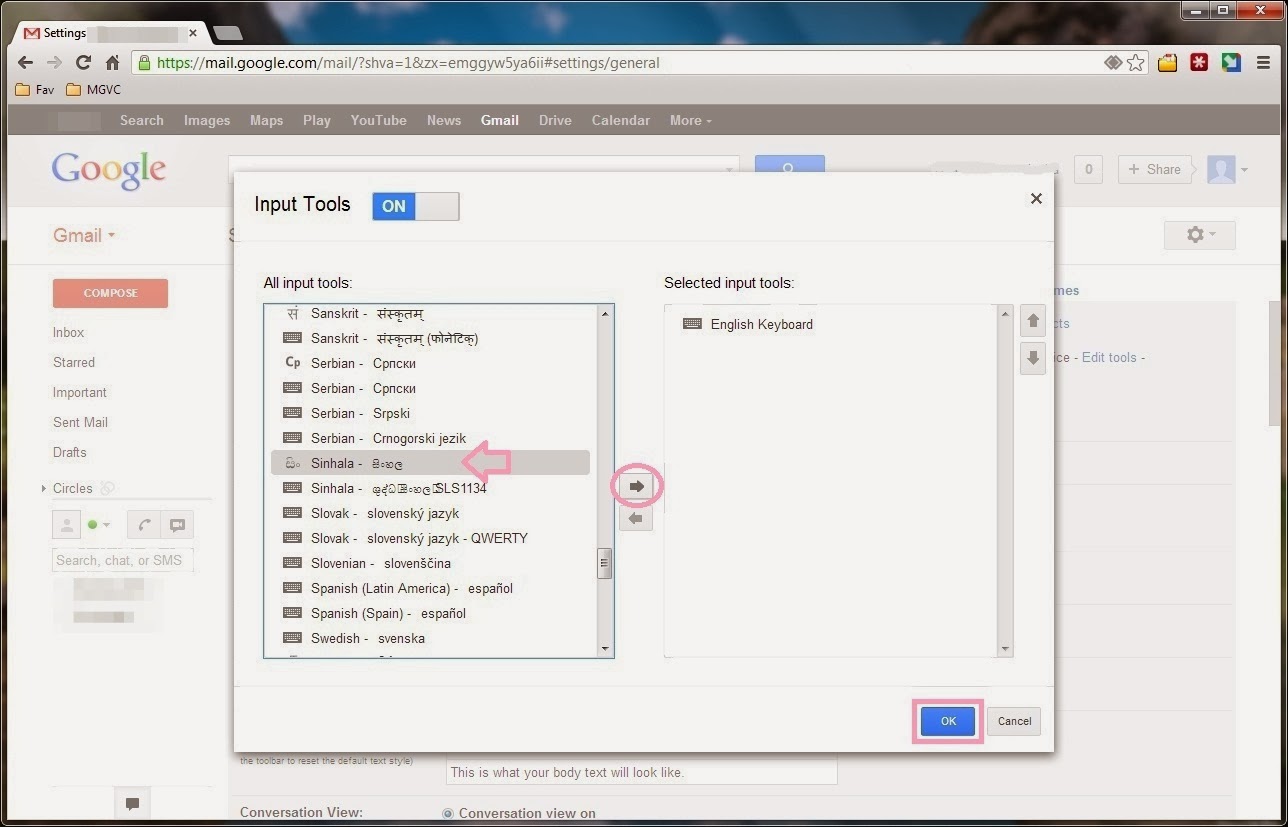Move English Keyboard up with the up-arrow icon
Viewport: 1288px width, 827px height.
[x=1032, y=320]
